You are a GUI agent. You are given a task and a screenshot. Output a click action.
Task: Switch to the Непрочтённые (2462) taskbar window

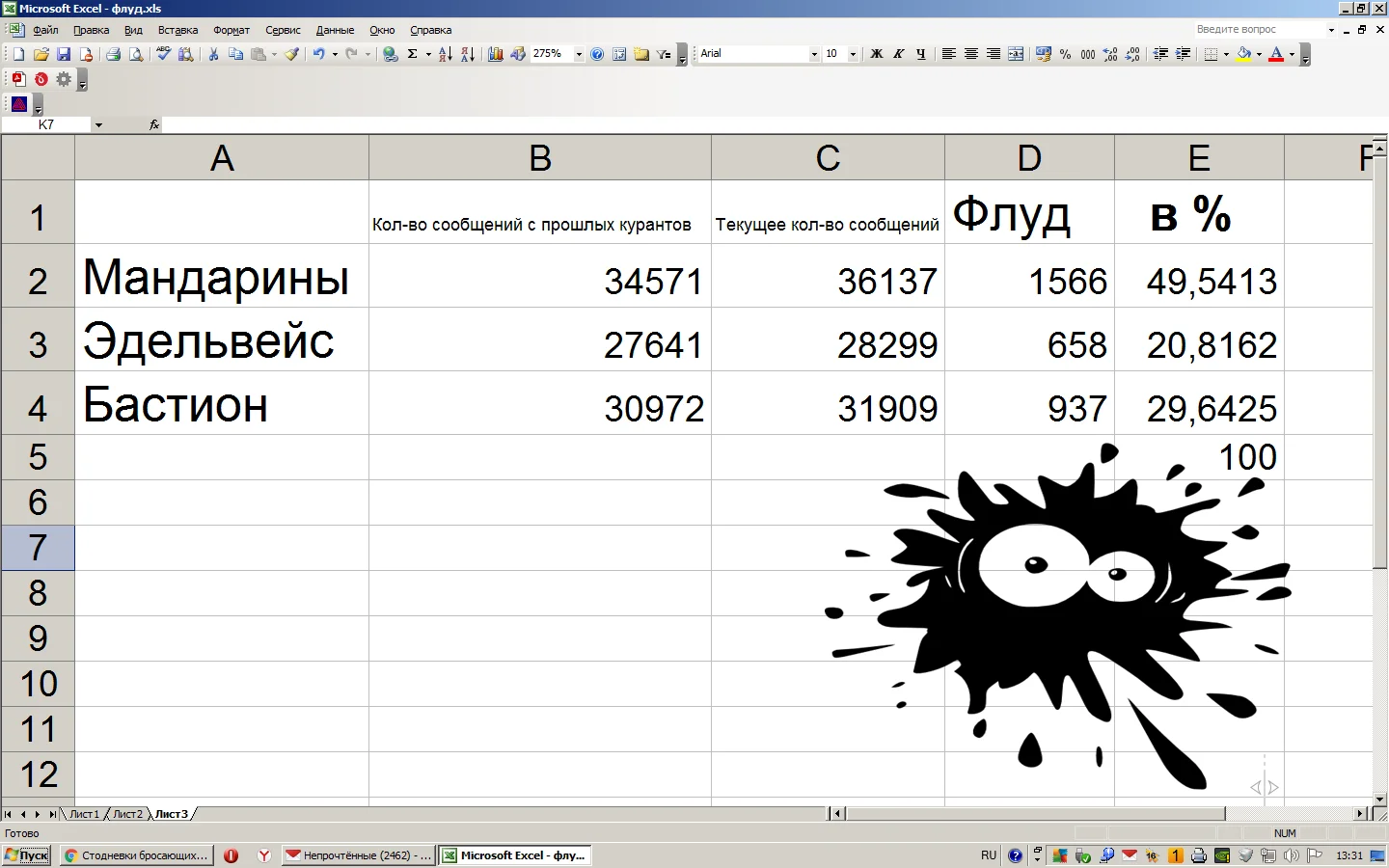click(x=359, y=855)
